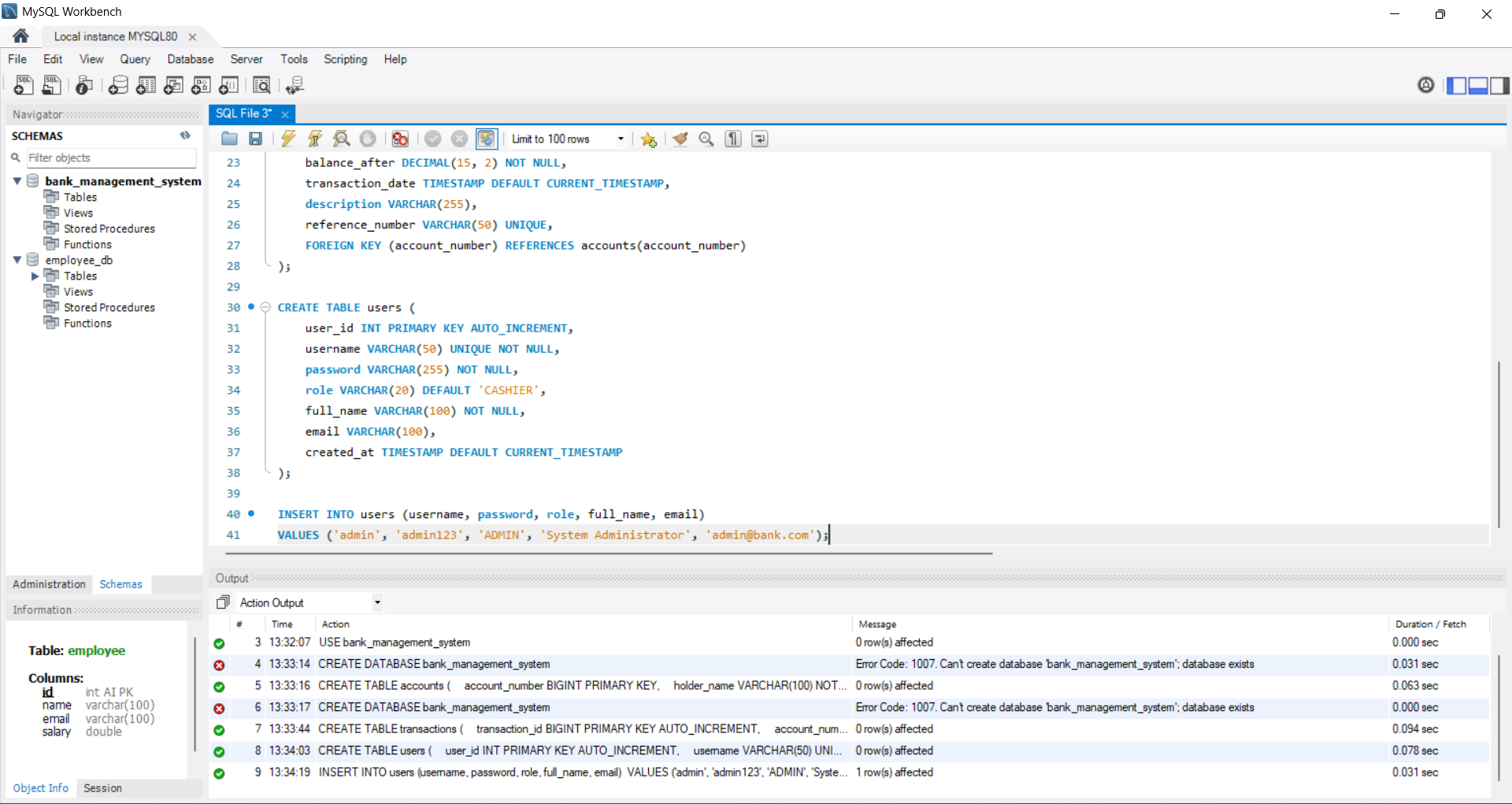Click the Explain execution plan icon

click(341, 139)
